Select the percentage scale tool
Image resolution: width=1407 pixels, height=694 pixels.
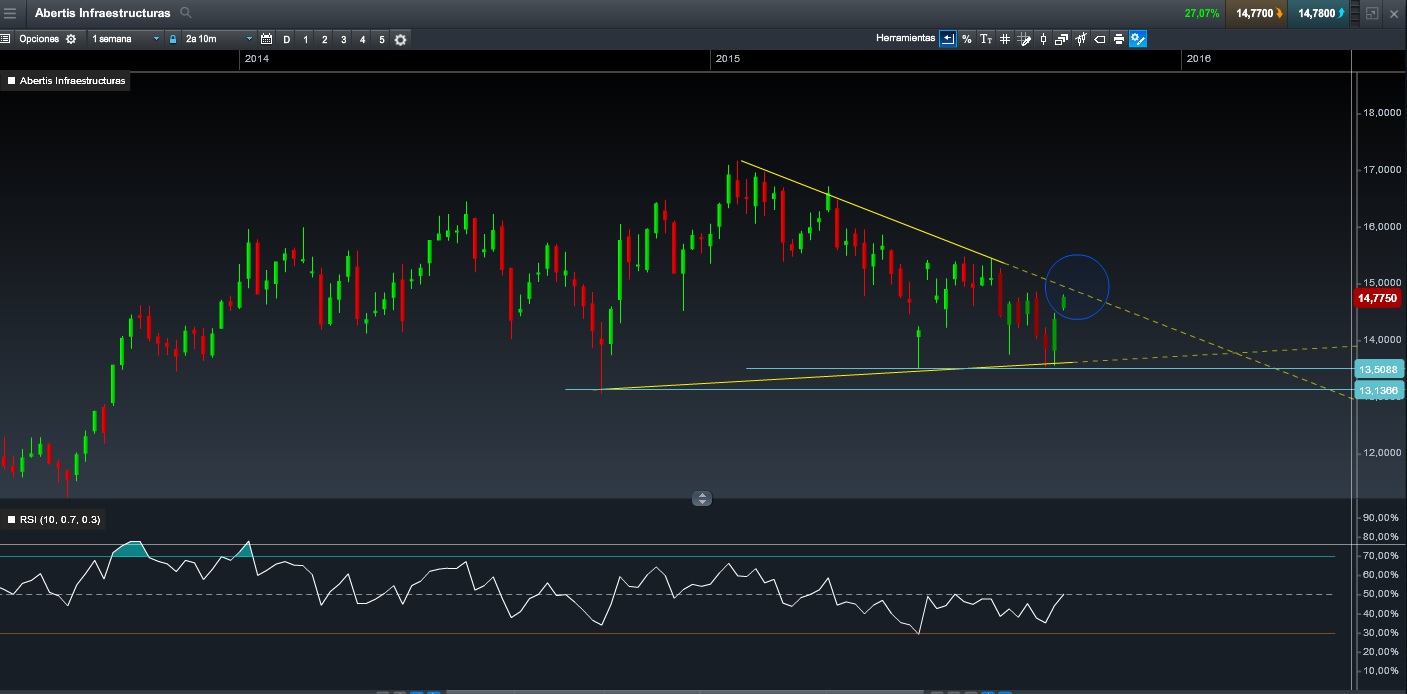point(966,39)
